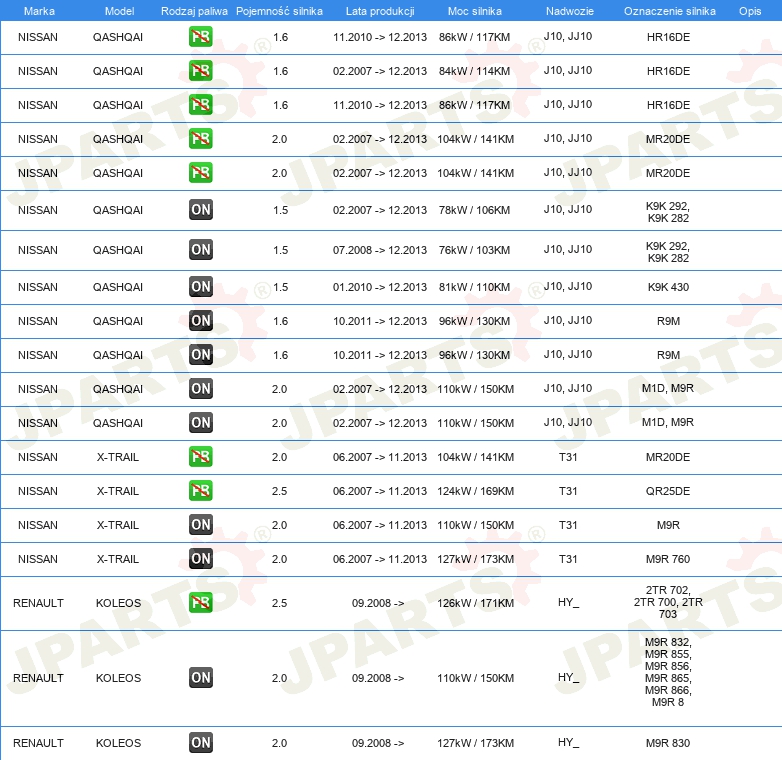
Task: Select X-Trail row with 127kW / 173KM
Action: coord(391,560)
